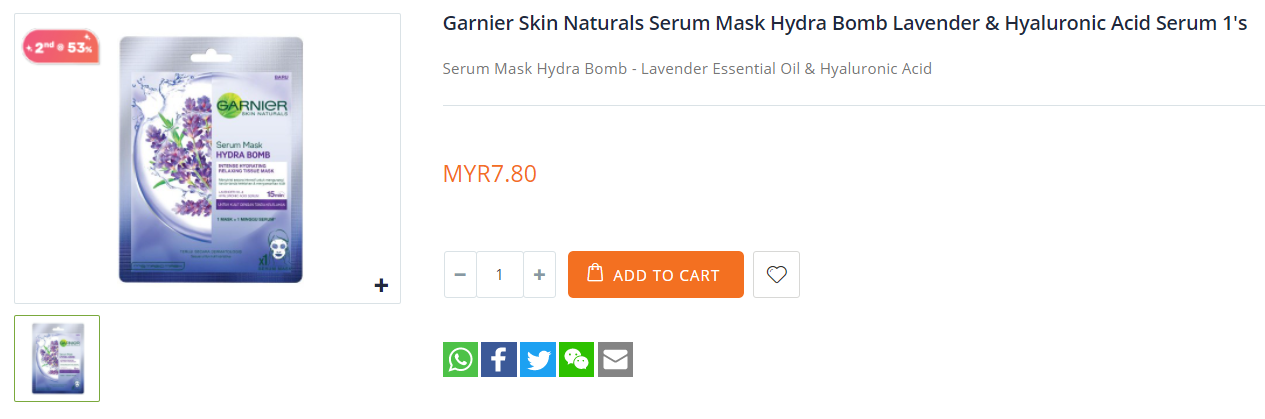1265x419 pixels.
Task: Select the small Garnier mask thumbnail
Action: (x=57, y=358)
